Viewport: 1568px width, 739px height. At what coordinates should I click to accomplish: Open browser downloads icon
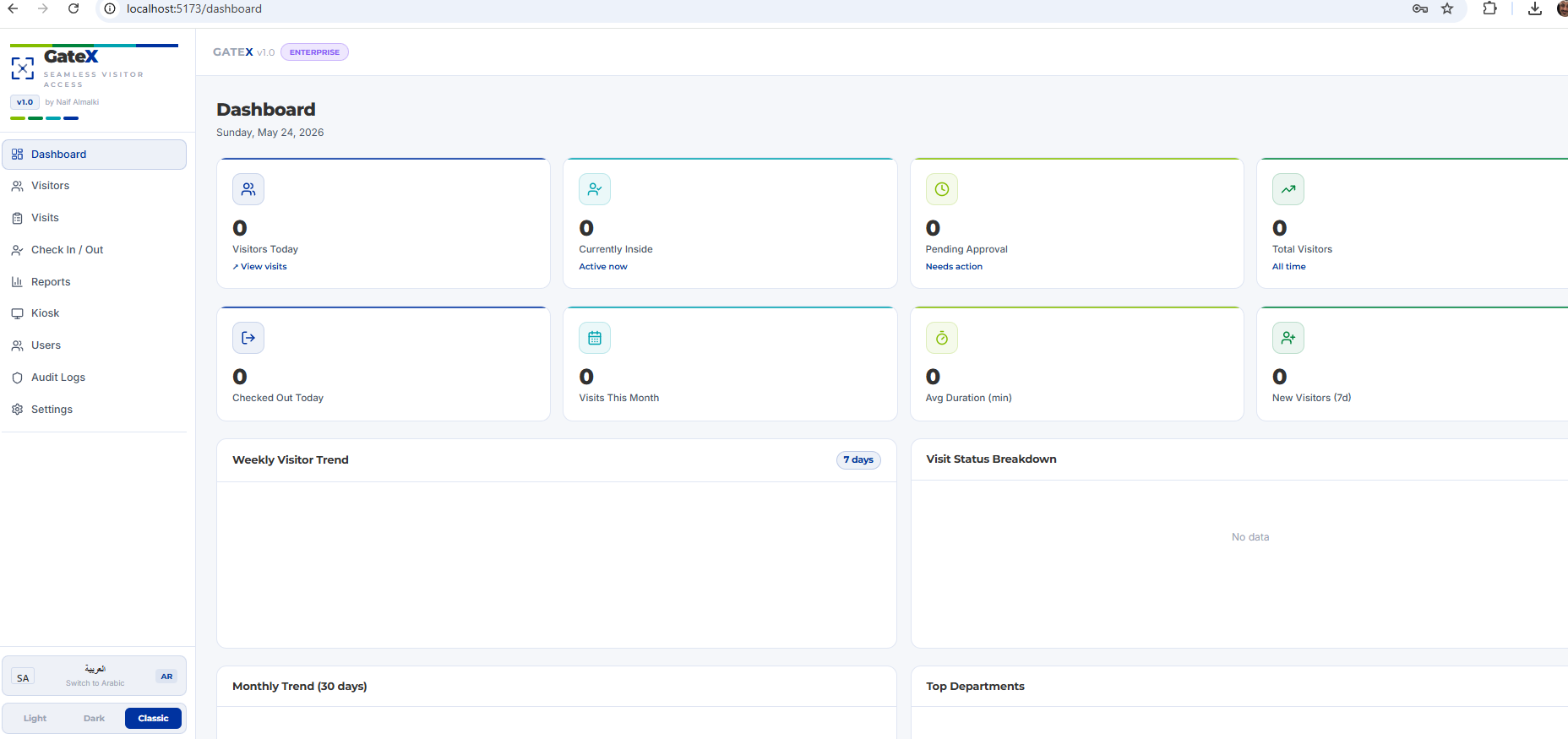coord(1535,8)
